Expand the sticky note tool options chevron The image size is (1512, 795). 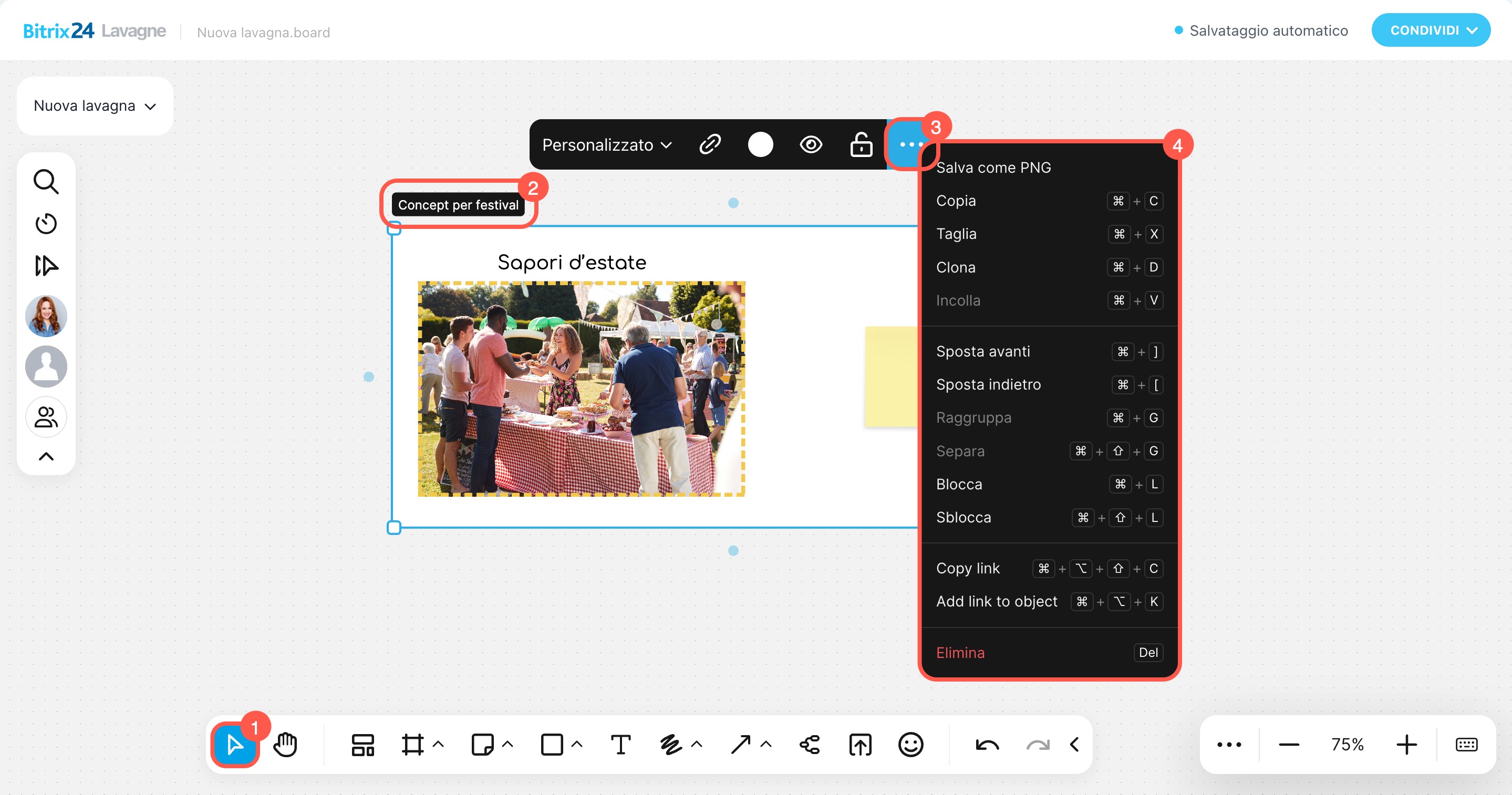pos(508,744)
